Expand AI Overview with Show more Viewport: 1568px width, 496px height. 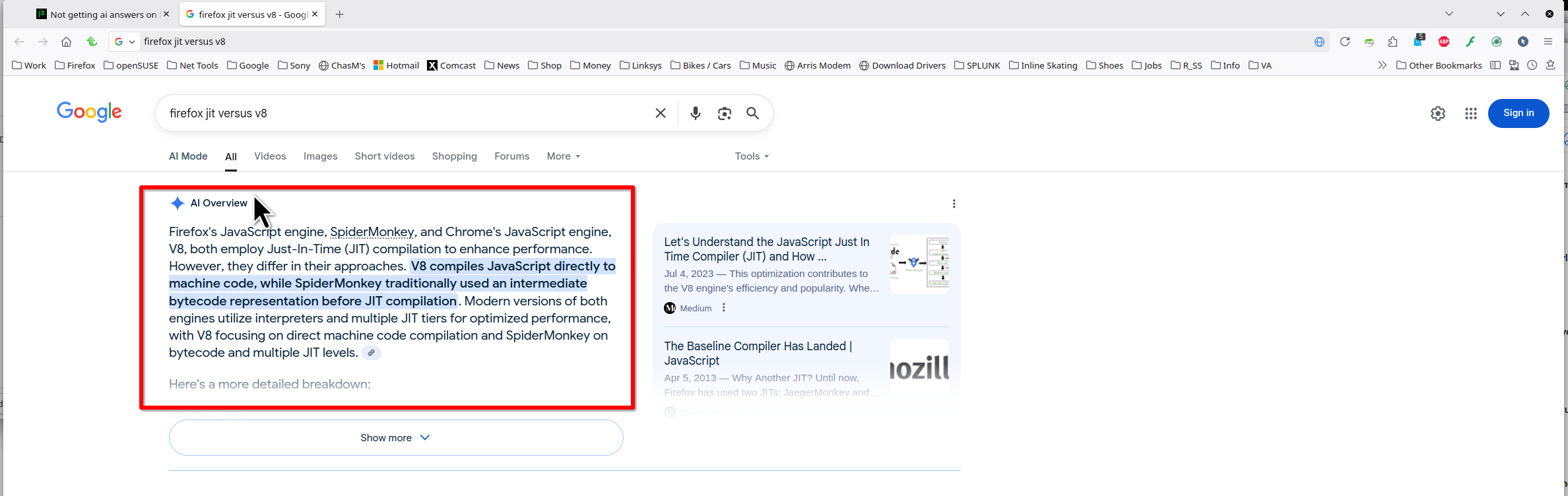point(396,438)
